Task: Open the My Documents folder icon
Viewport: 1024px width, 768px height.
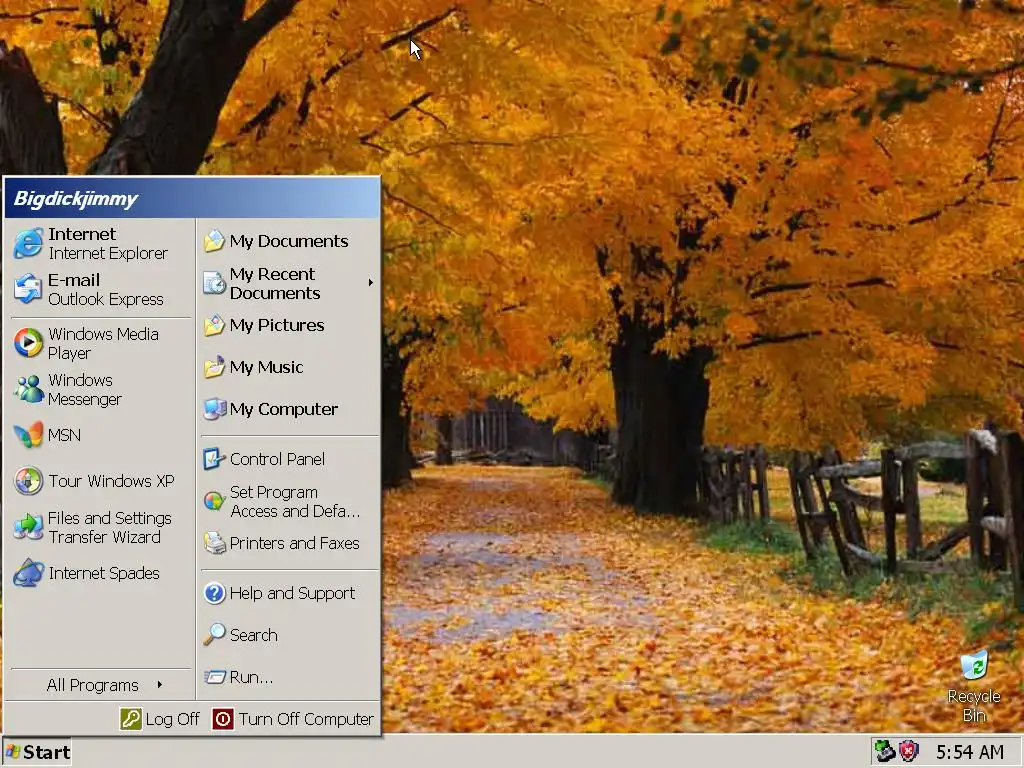Action: click(x=214, y=241)
